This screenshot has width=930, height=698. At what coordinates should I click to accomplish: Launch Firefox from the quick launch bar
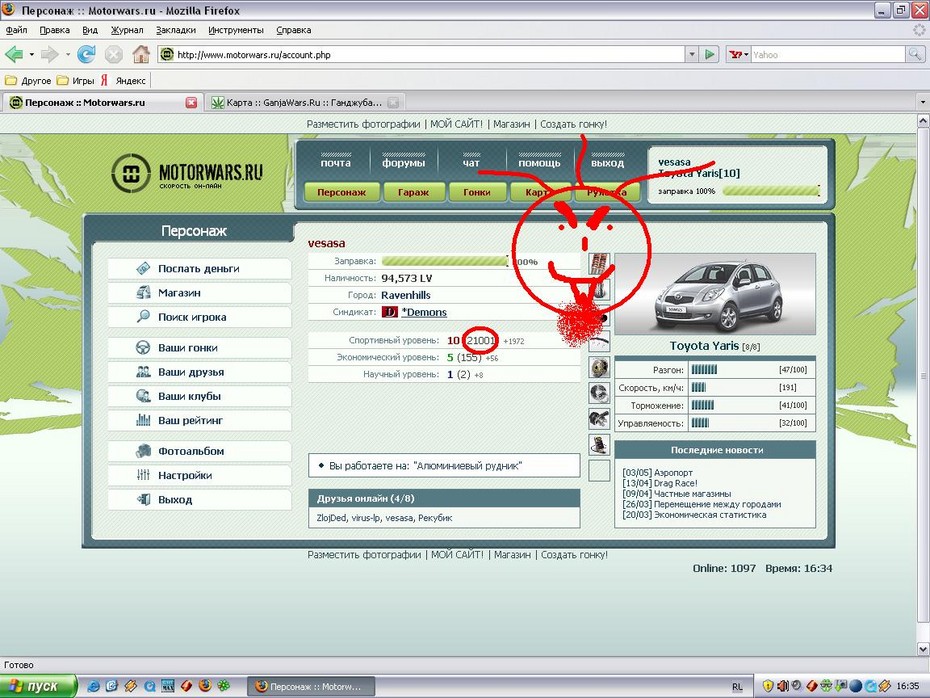click(205, 686)
